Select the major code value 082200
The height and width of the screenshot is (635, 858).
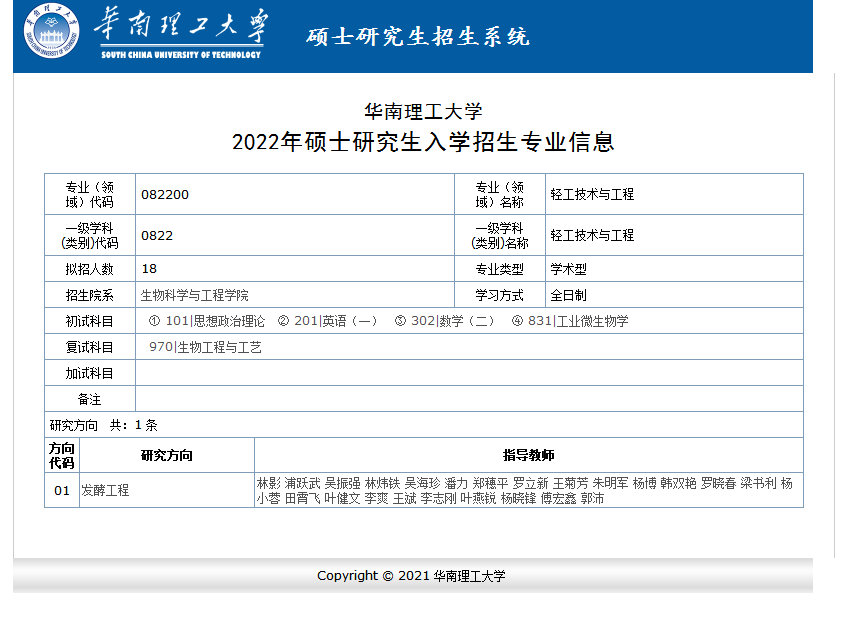pyautogui.click(x=165, y=195)
